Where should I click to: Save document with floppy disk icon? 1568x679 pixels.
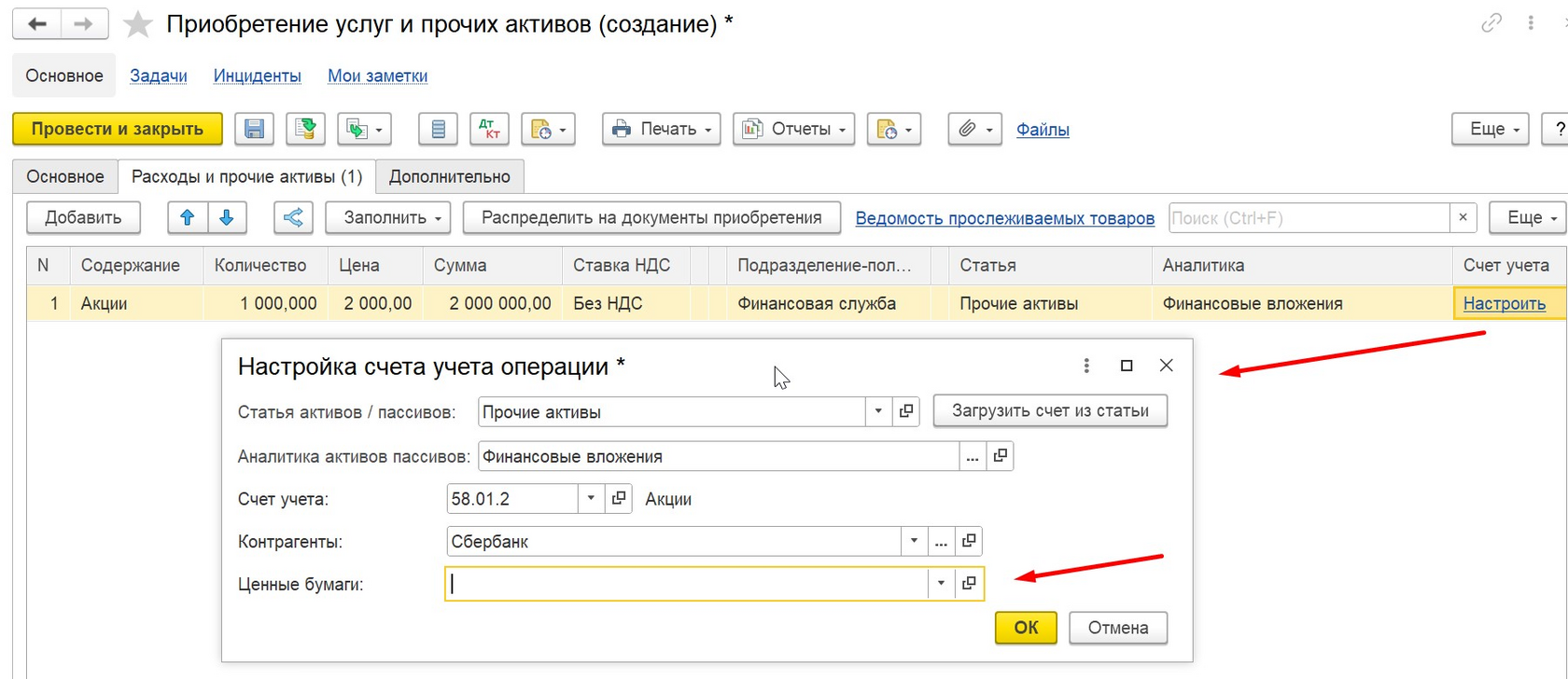point(254,129)
